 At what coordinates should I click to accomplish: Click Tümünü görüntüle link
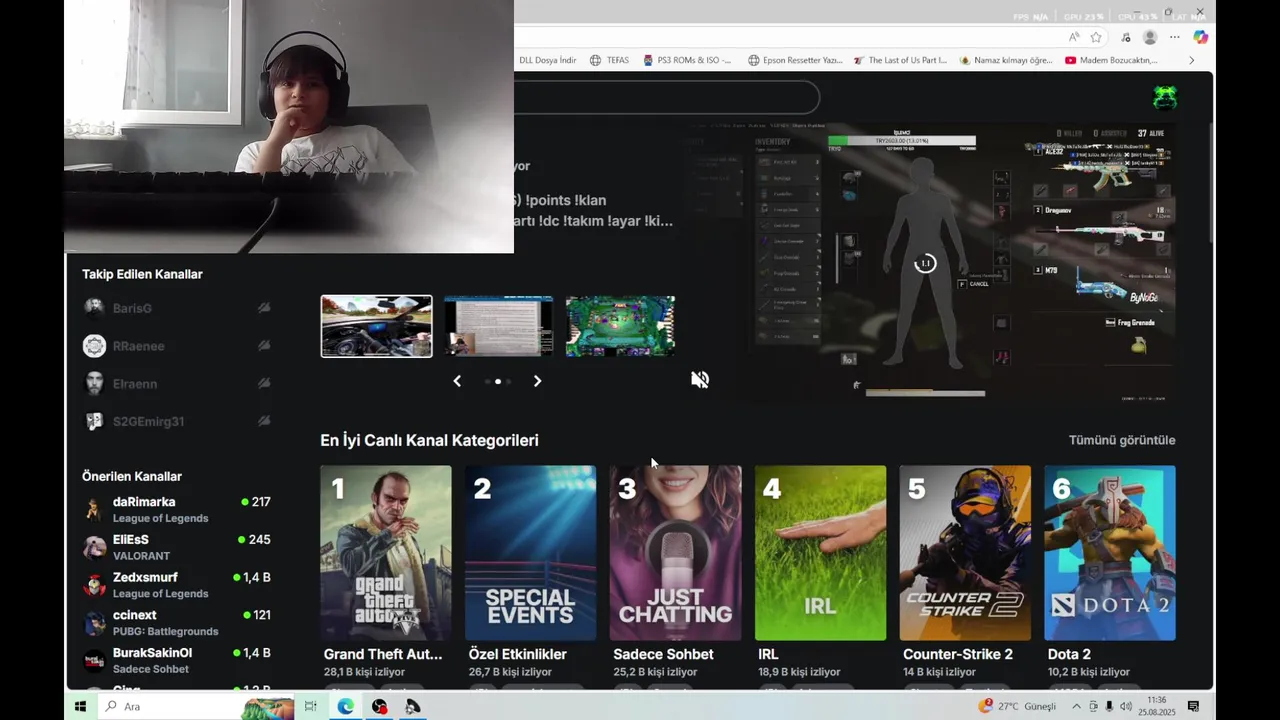pyautogui.click(x=1122, y=440)
